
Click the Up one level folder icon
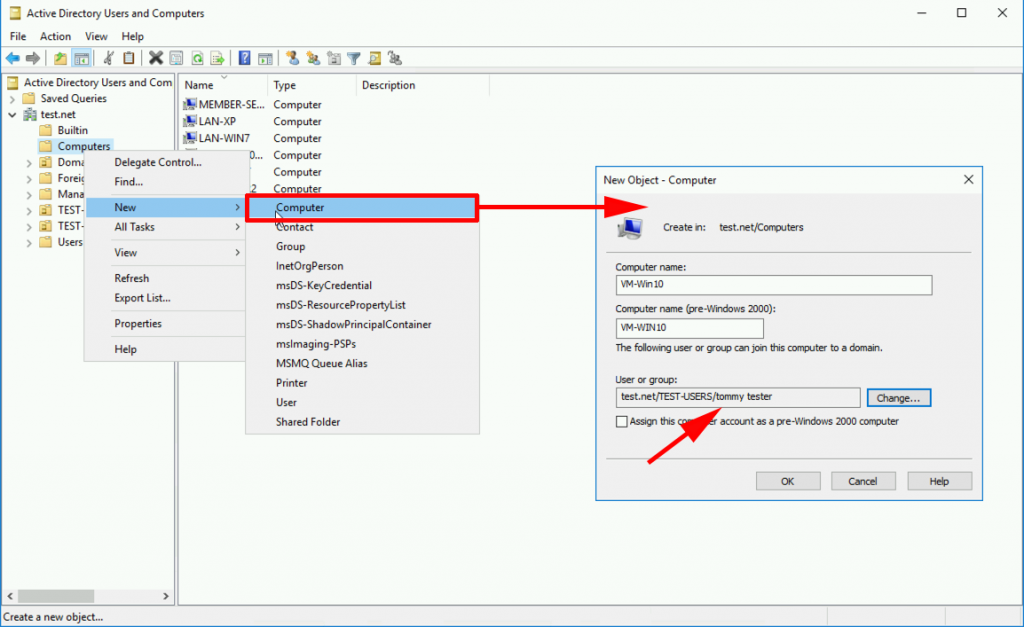tap(61, 58)
